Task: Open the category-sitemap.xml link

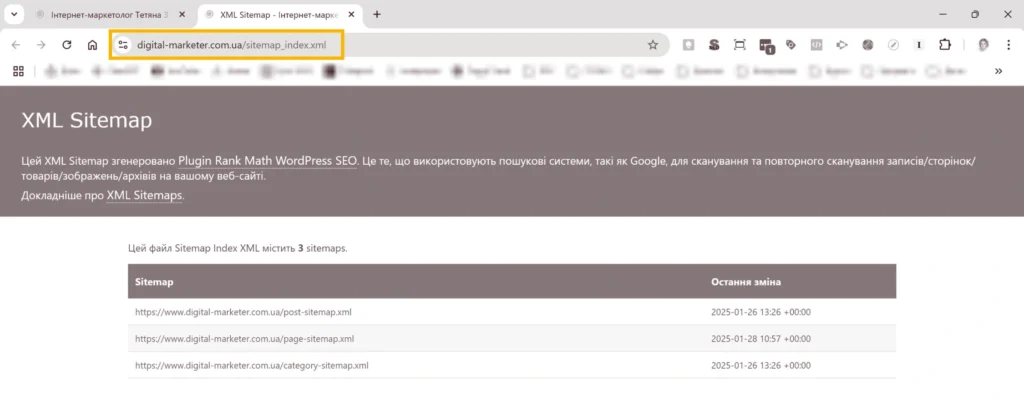Action: pyautogui.click(x=251, y=366)
